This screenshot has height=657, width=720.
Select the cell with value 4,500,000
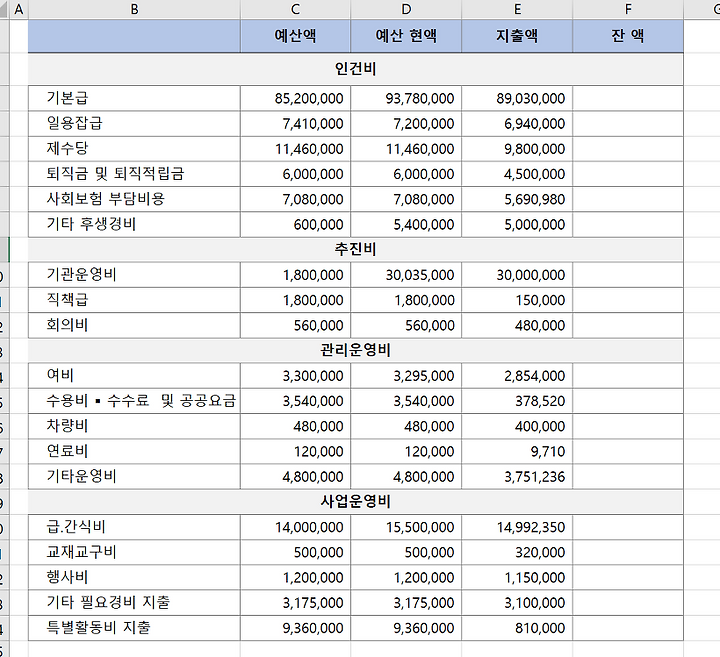point(518,174)
